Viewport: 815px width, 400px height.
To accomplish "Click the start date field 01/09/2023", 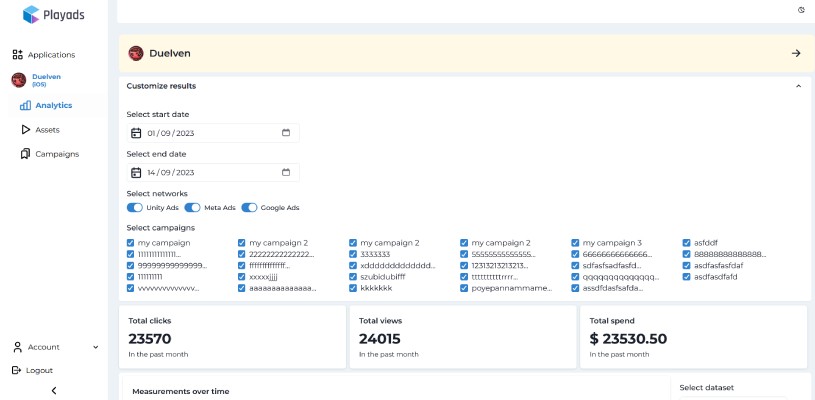I will click(213, 133).
